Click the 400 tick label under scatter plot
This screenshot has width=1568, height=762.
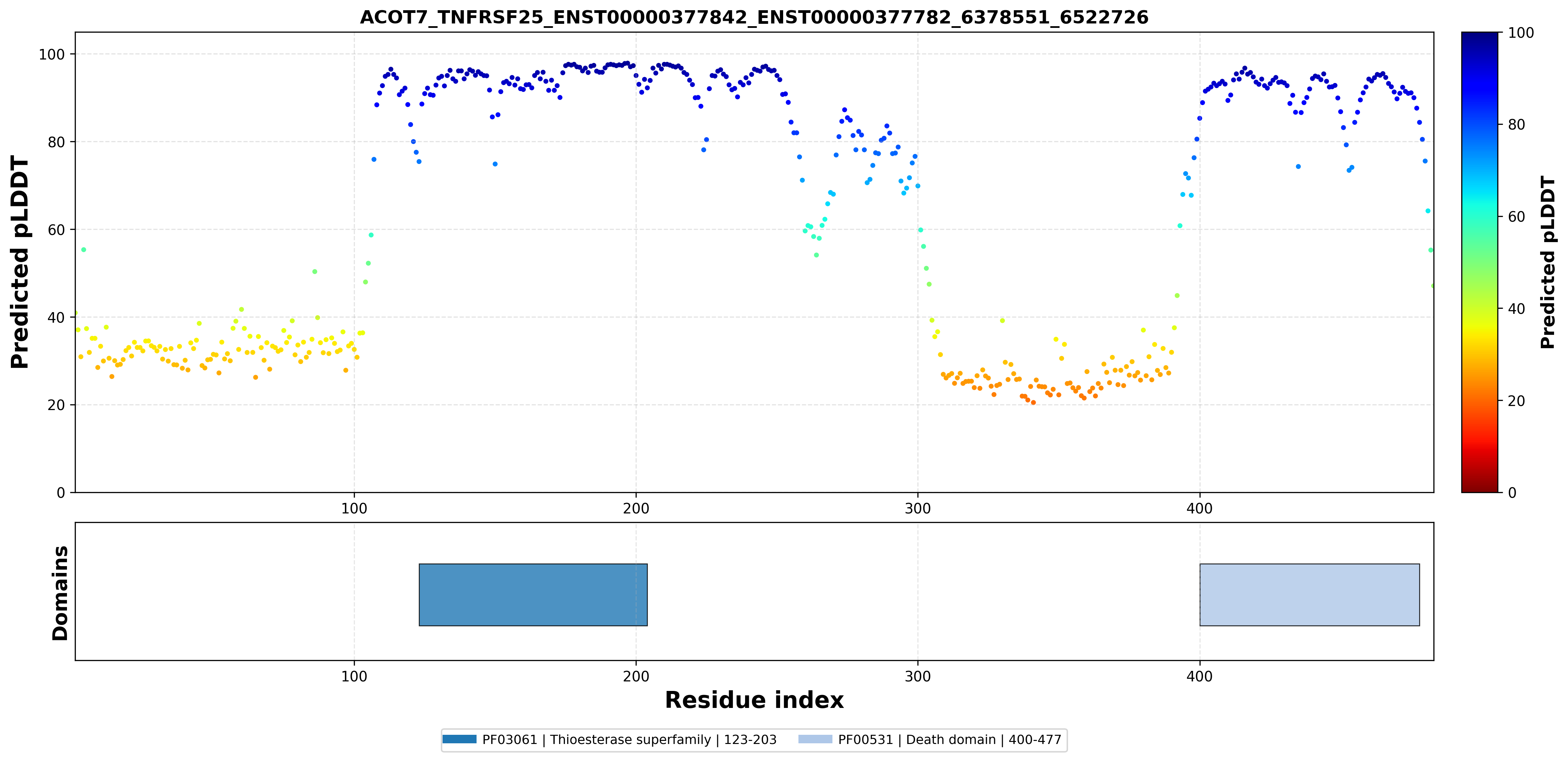pos(1200,508)
